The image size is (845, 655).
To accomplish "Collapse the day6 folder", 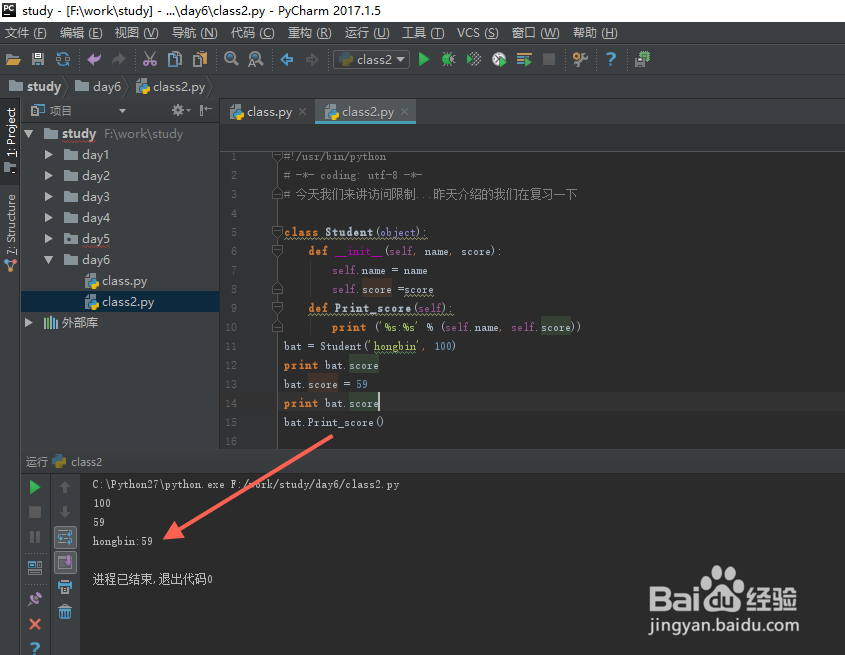I will tap(49, 260).
